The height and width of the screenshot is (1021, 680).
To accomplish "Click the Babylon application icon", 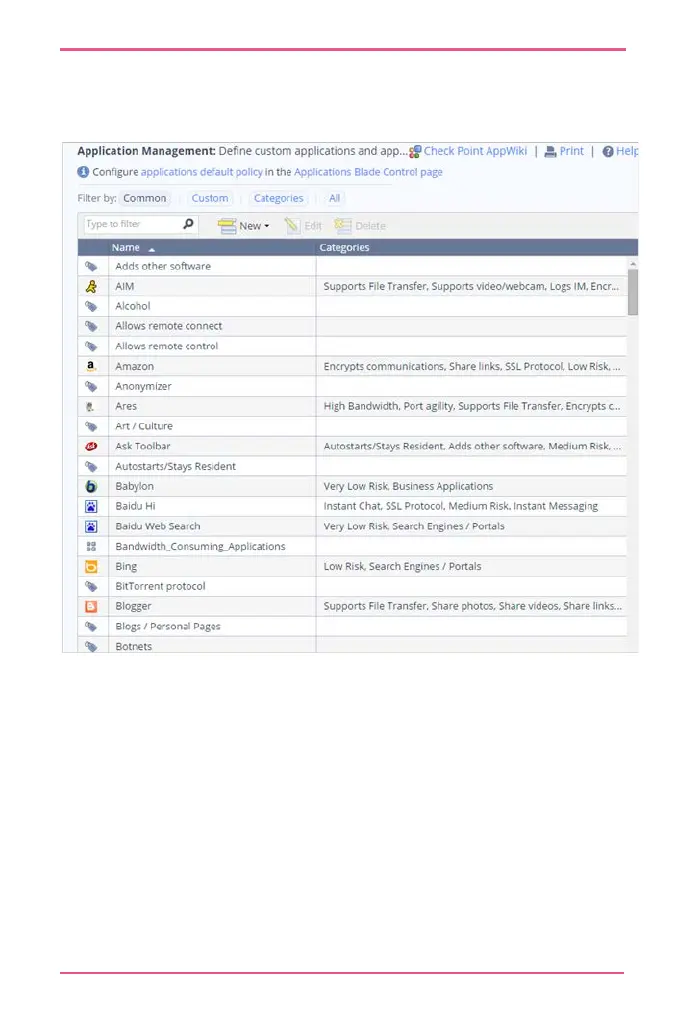I will (x=91, y=486).
